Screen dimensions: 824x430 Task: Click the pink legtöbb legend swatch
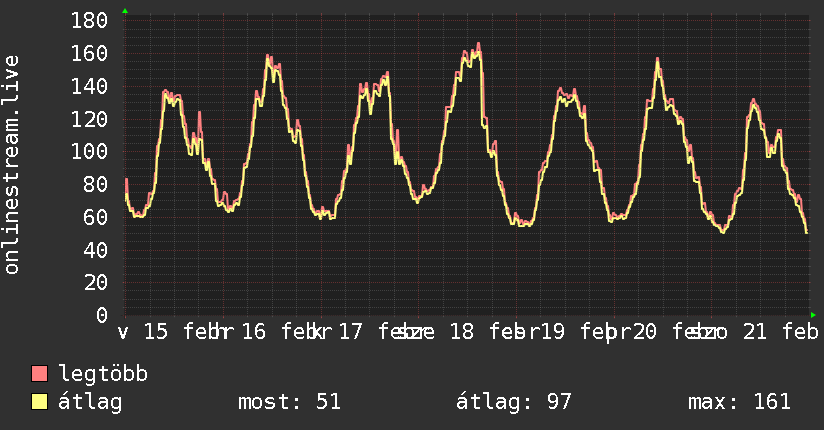[x=39, y=373]
